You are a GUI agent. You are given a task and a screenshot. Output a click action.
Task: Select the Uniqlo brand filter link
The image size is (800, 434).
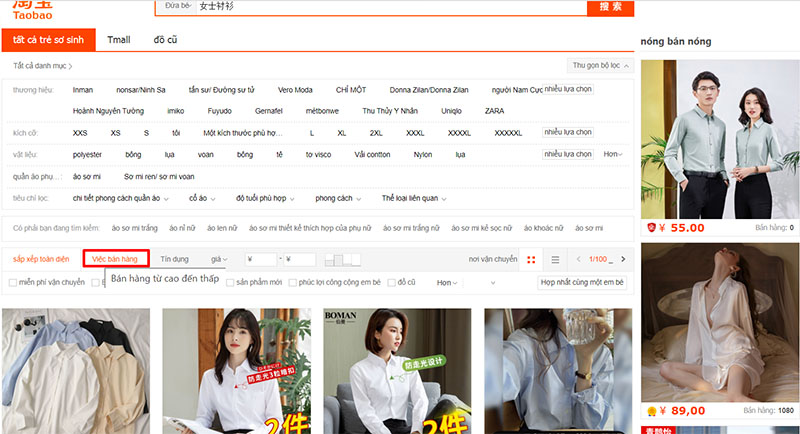pos(450,111)
